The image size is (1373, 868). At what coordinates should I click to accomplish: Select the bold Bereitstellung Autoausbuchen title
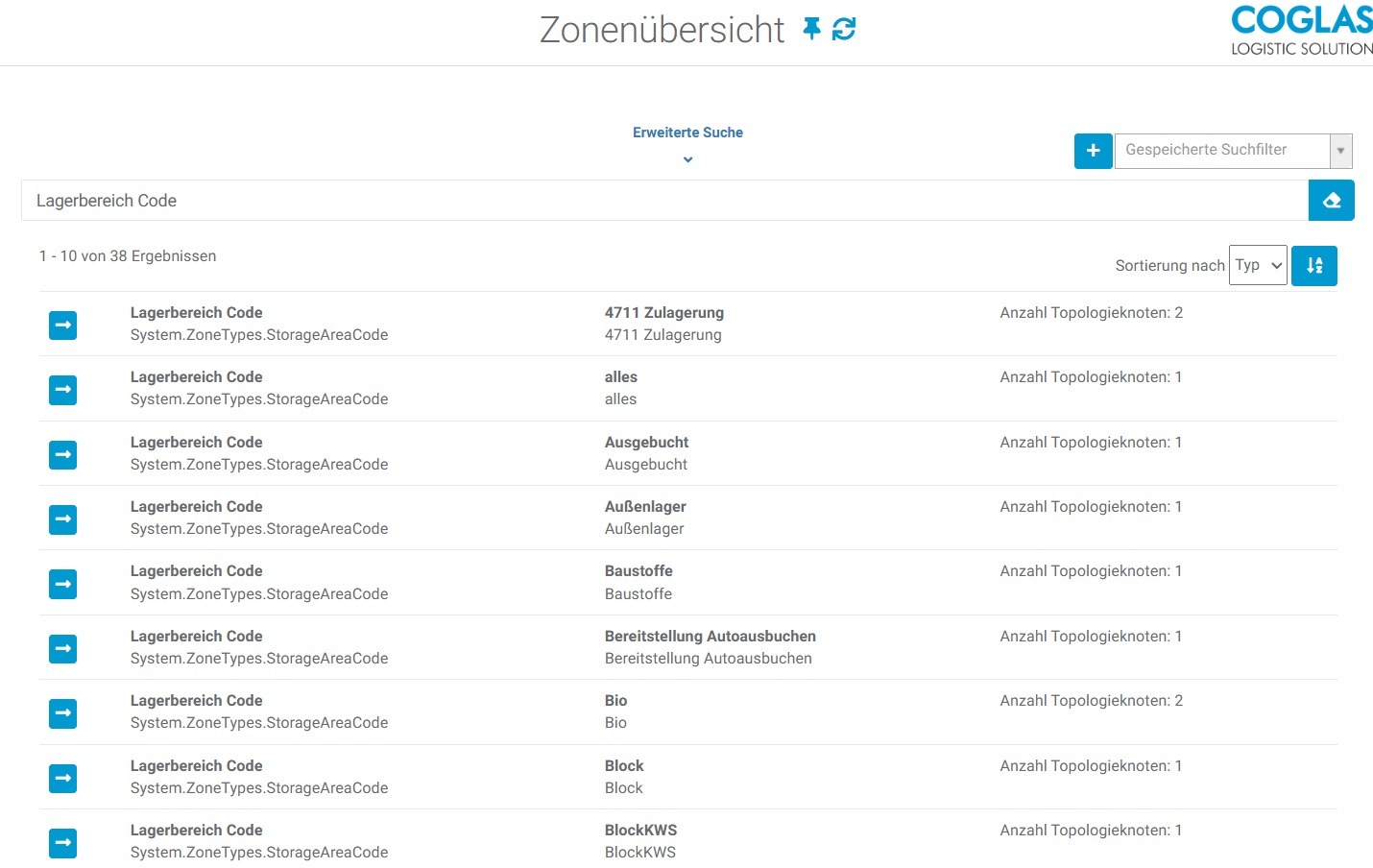tap(711, 637)
